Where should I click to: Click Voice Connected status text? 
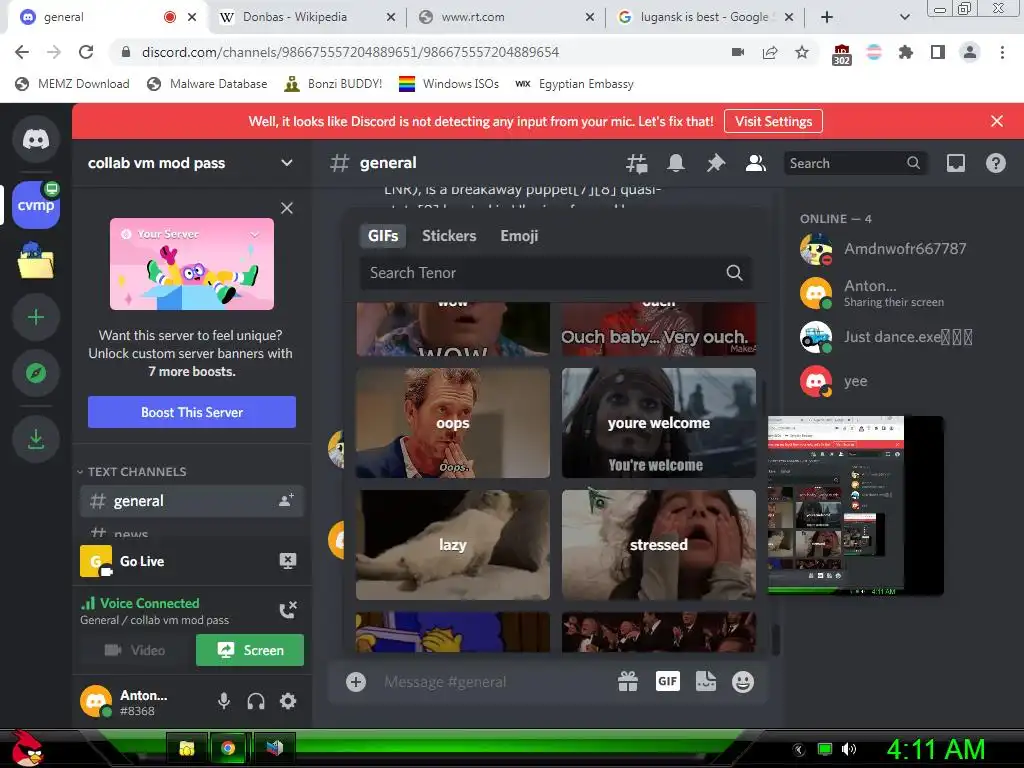point(150,603)
